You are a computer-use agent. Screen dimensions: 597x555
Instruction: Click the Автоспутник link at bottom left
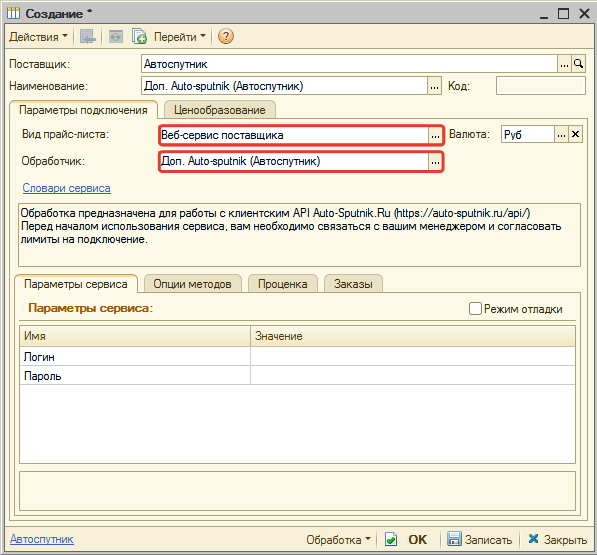[42, 539]
